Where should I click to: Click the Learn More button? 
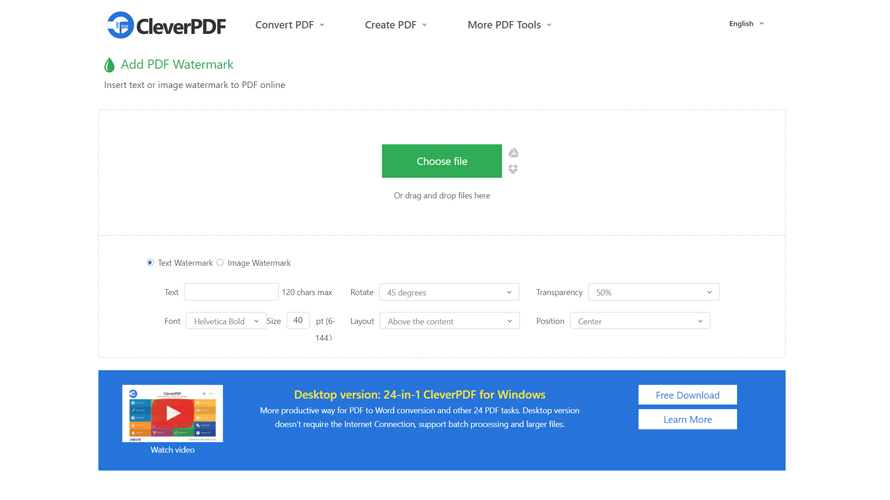(x=687, y=419)
